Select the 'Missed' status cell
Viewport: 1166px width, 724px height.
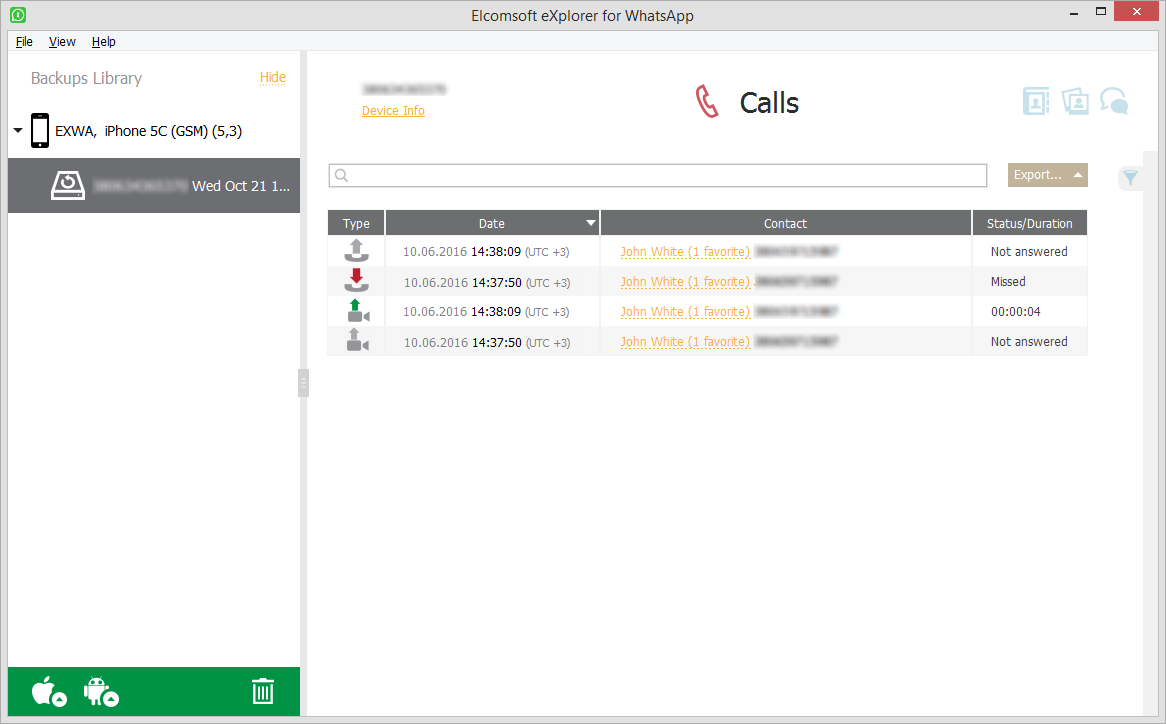[1008, 282]
